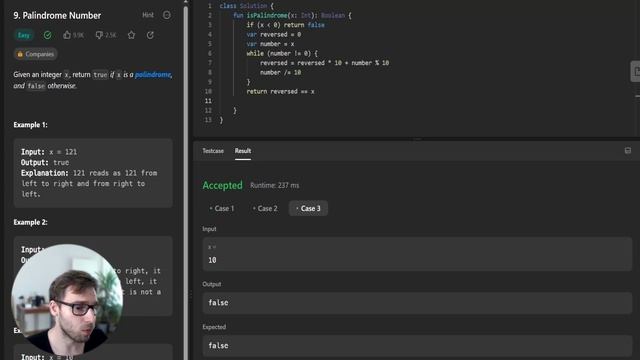
Task: Click the share arrow icon
Action: click(x=150, y=35)
